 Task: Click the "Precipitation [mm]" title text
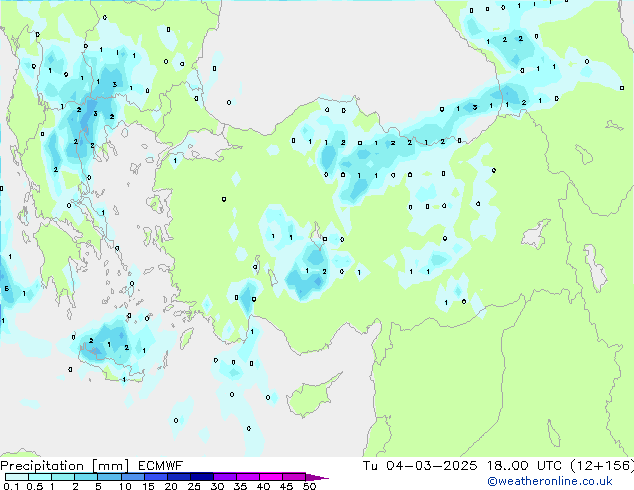click(x=65, y=466)
